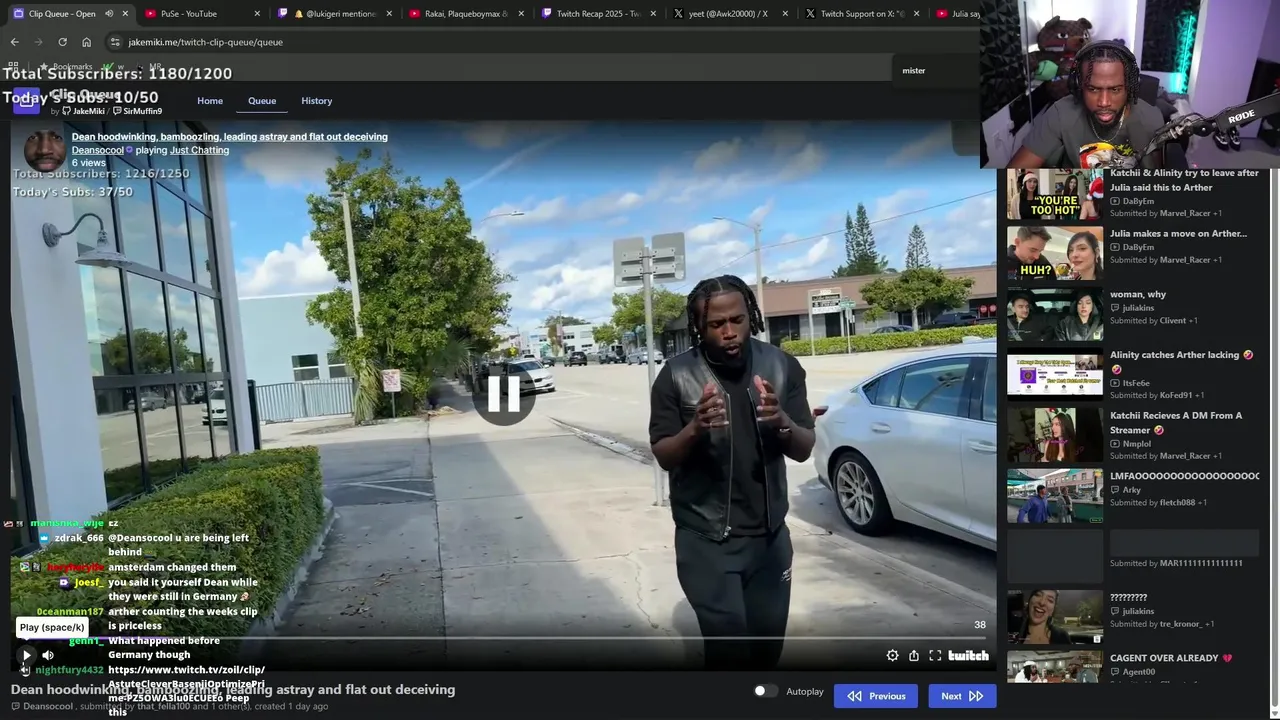The image size is (1280, 720).
Task: Click the browser home icon
Action: (x=86, y=42)
